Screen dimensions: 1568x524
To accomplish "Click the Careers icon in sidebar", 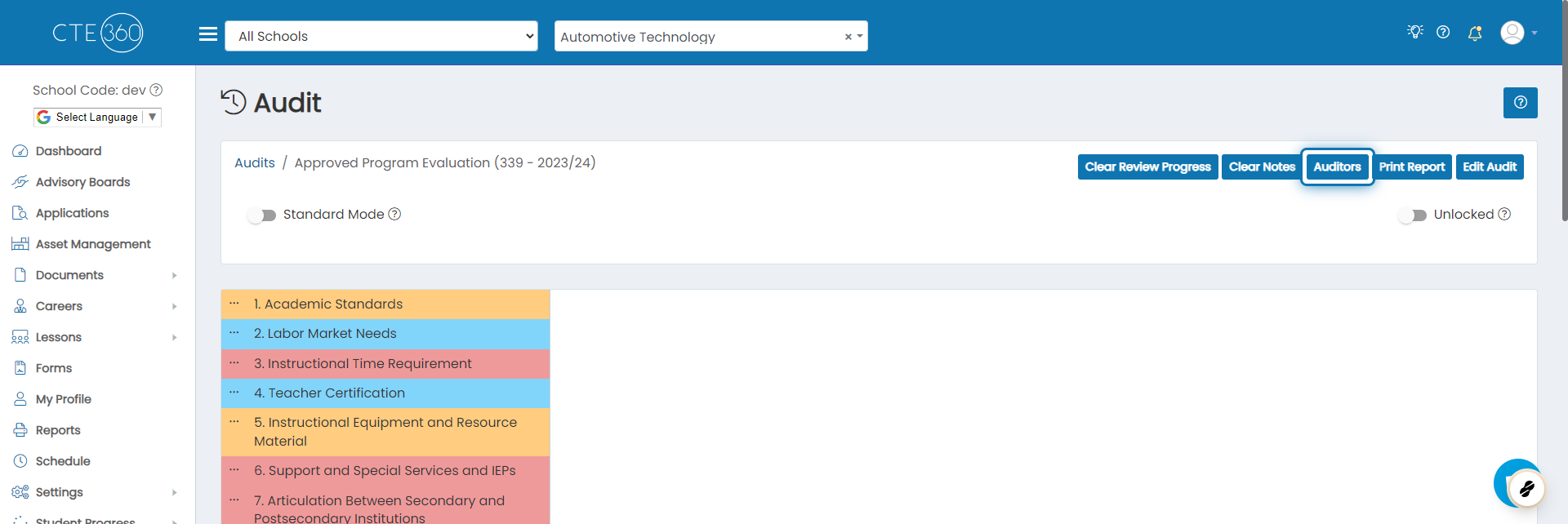I will (x=20, y=306).
